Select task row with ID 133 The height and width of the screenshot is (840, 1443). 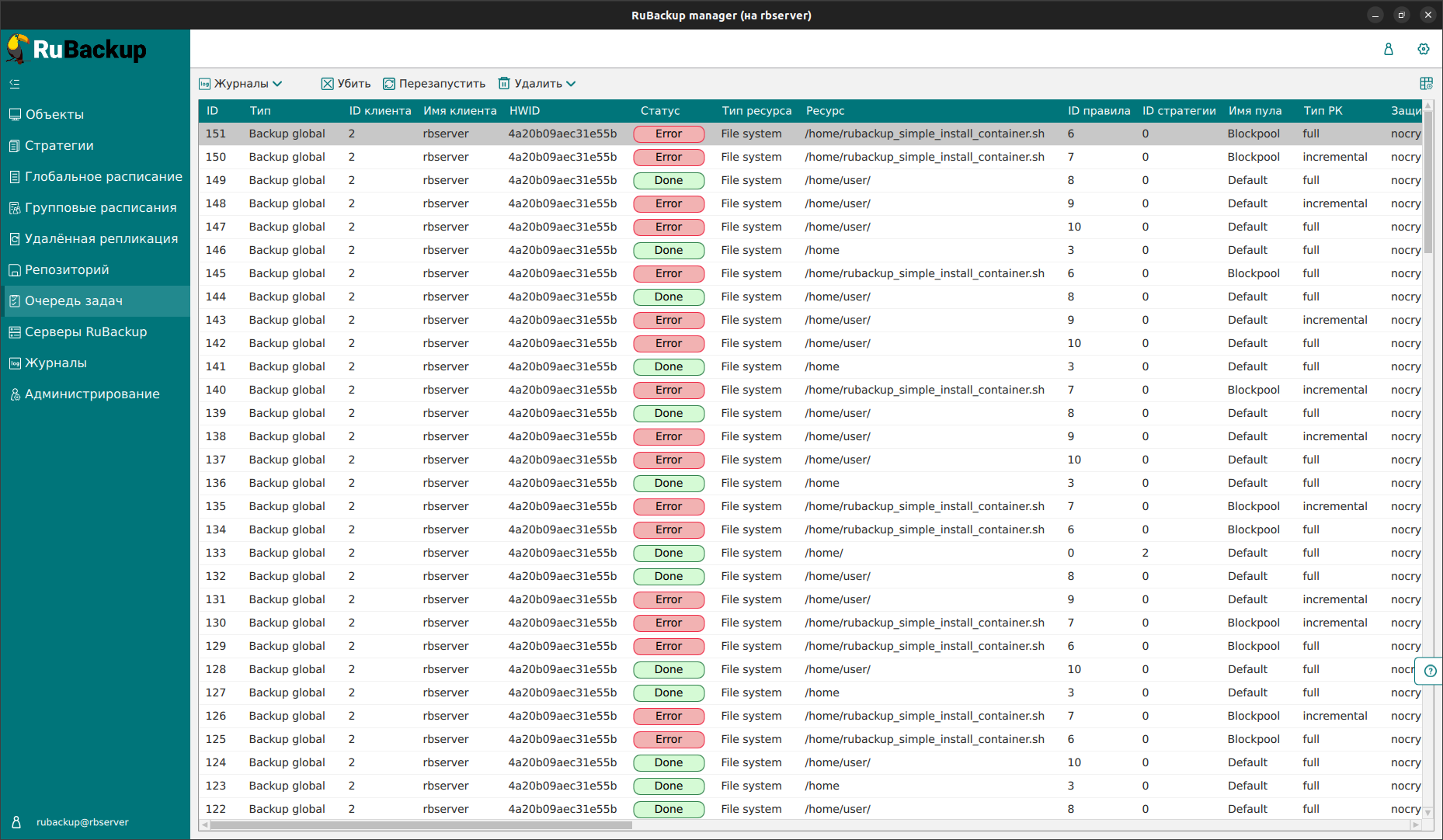coord(466,553)
